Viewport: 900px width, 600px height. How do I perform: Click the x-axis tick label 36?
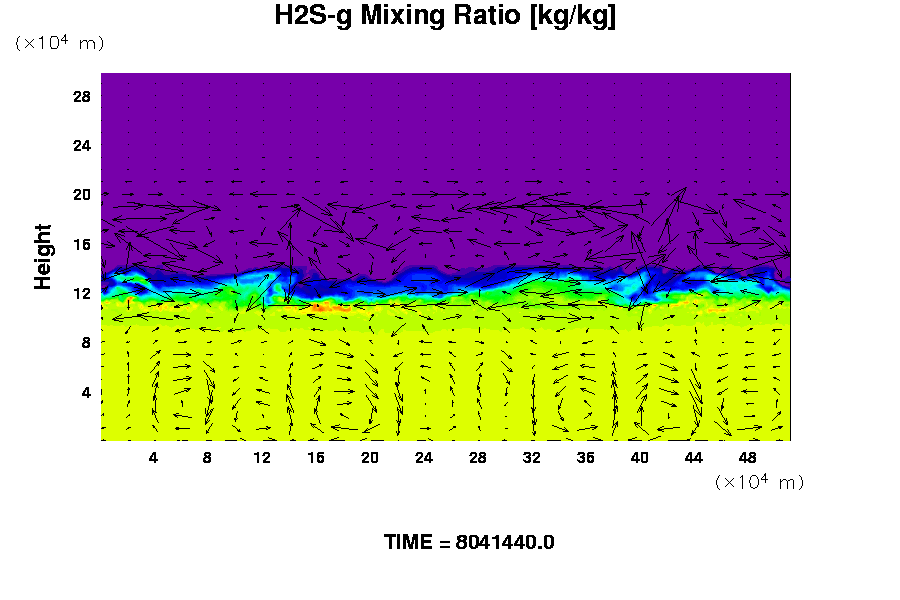(585, 458)
